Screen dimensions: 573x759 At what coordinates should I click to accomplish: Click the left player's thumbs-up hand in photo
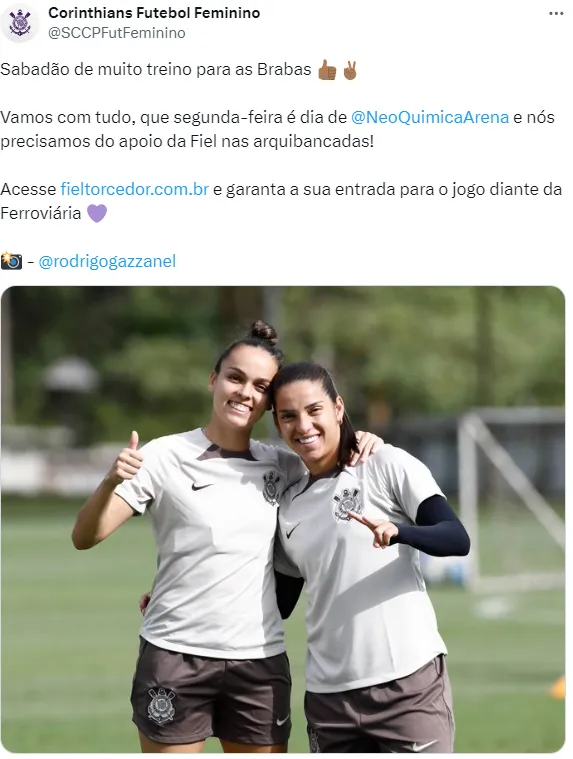pyautogui.click(x=126, y=458)
